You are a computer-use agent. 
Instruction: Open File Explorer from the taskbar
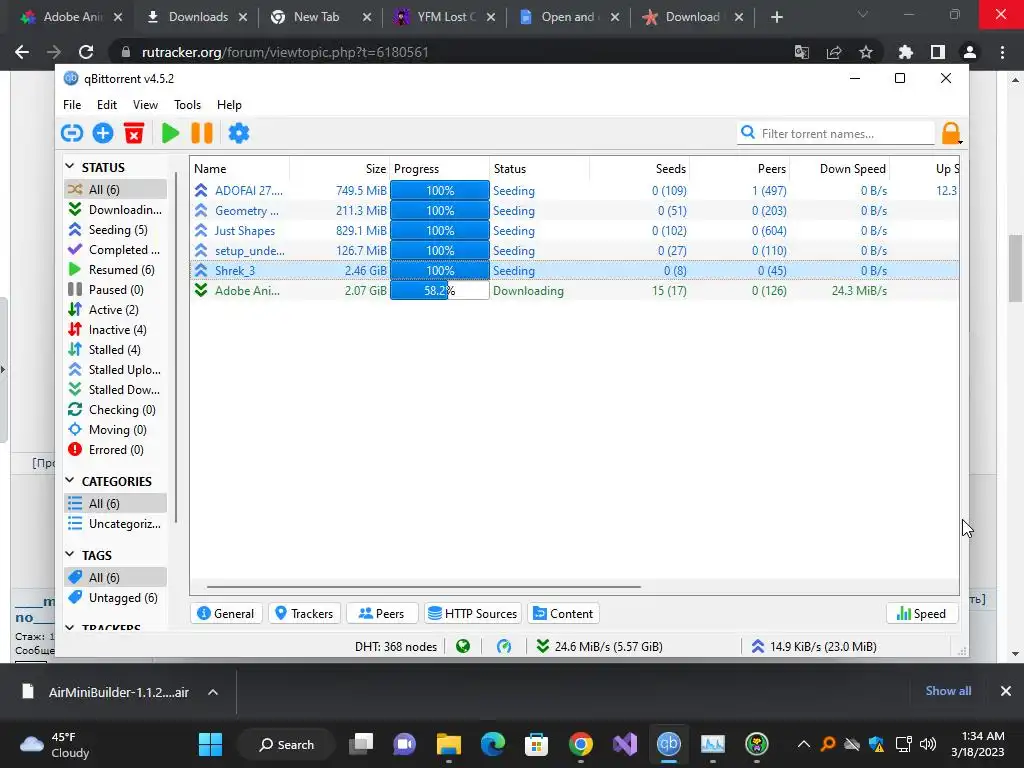[449, 744]
